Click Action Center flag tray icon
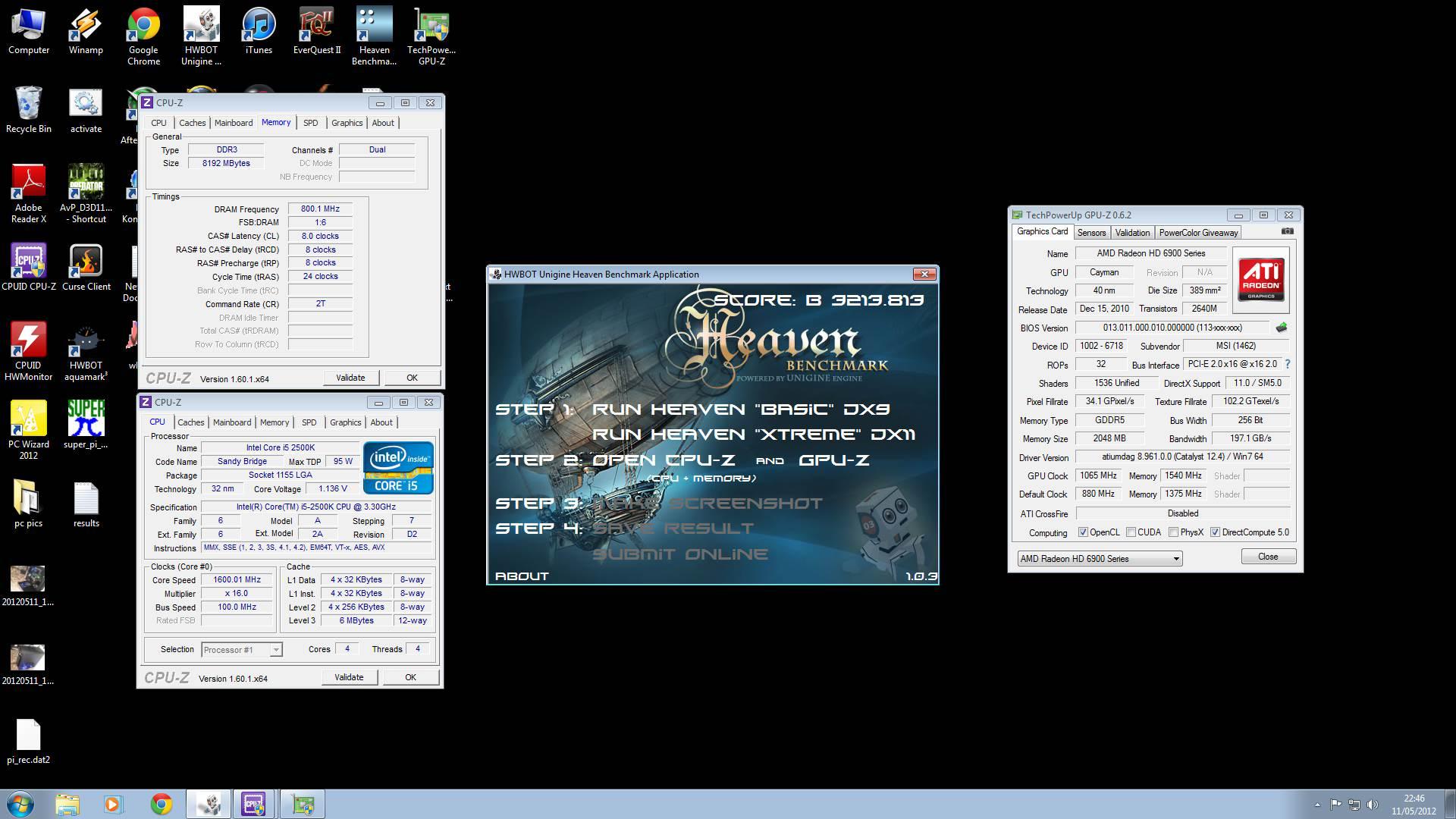The height and width of the screenshot is (819, 1456). pos(1335,805)
